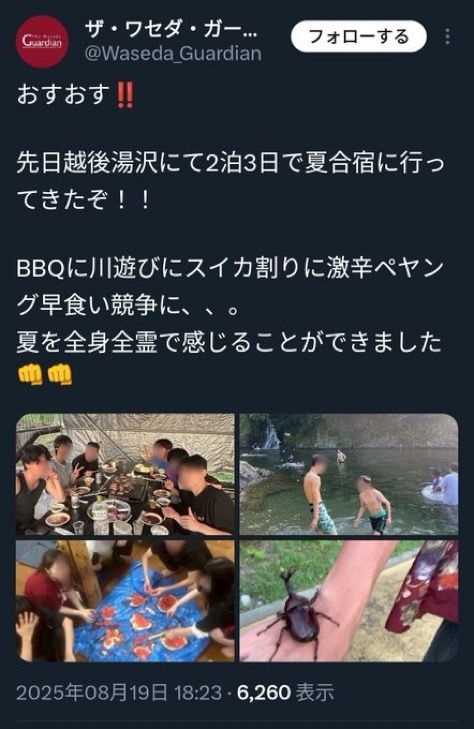Click the yellow fist emojis

(45, 375)
